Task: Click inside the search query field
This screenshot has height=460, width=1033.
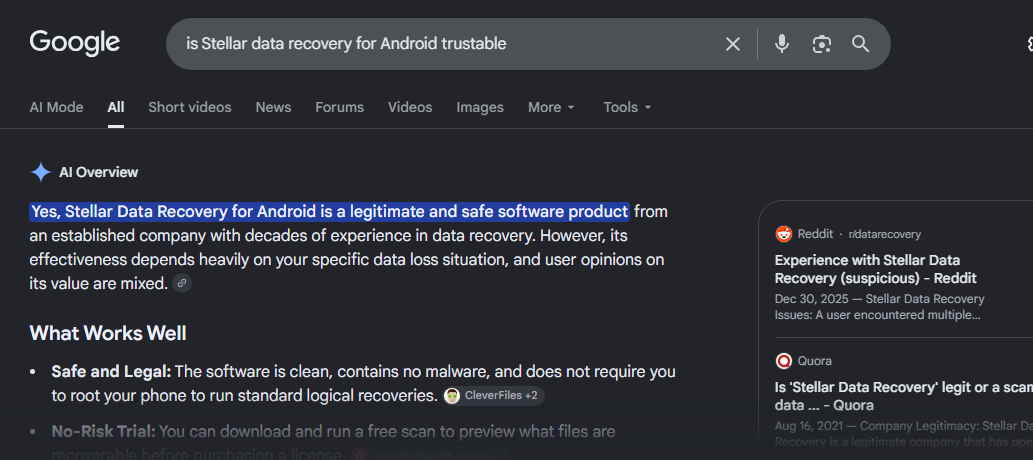Action: coord(448,44)
